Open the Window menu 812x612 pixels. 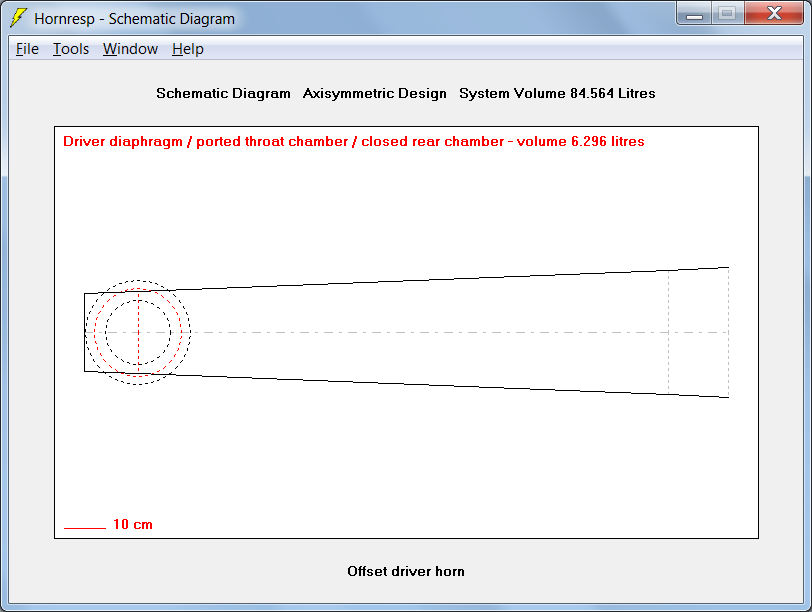[x=130, y=49]
